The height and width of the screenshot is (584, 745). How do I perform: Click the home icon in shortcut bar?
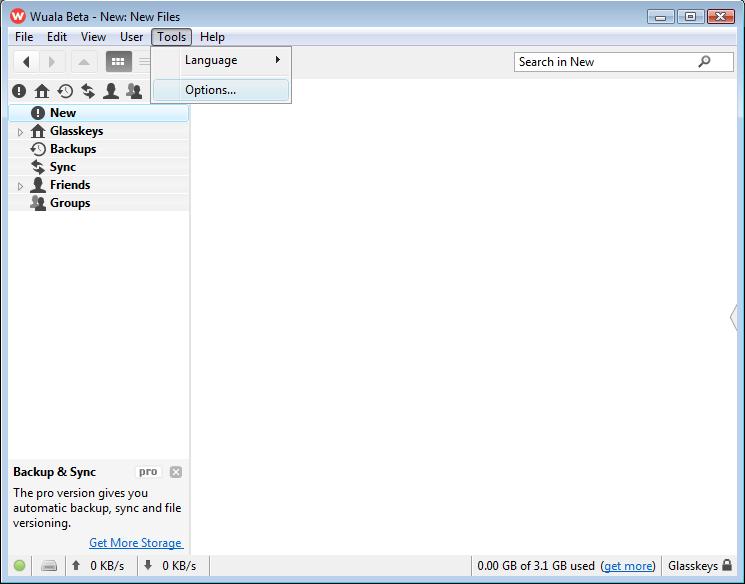click(42, 91)
